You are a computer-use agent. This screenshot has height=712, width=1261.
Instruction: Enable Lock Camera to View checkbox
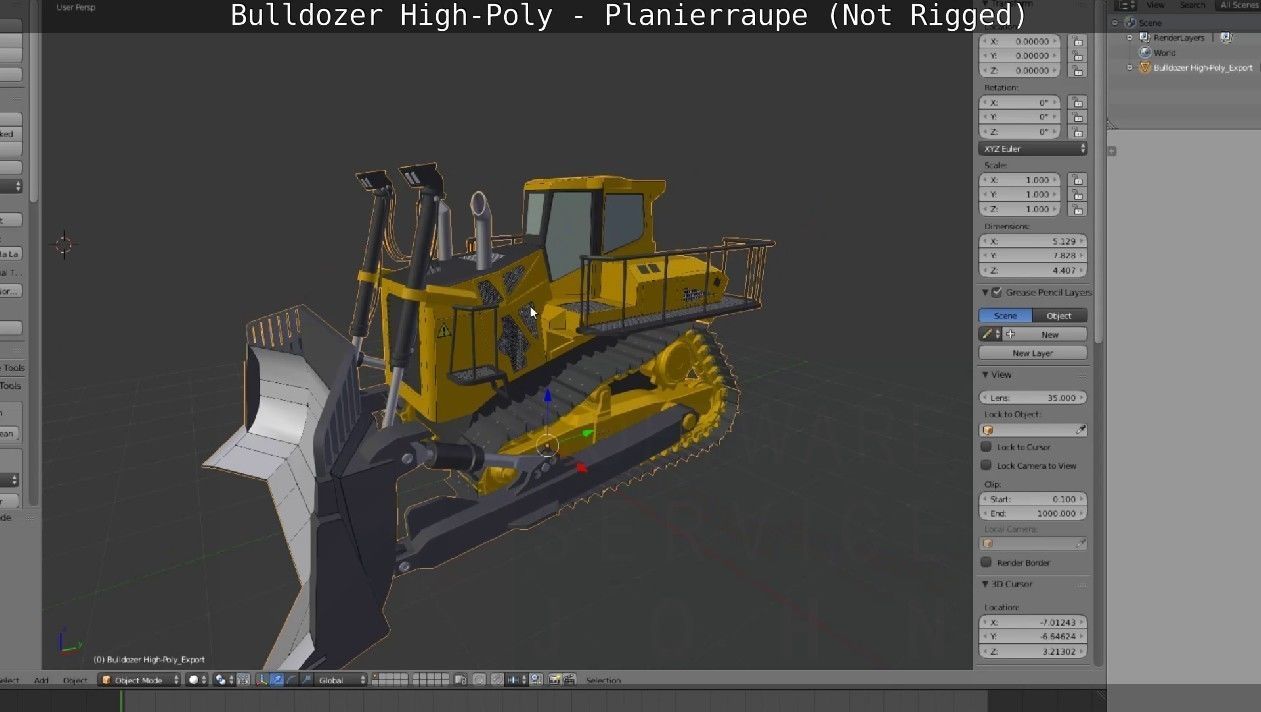point(986,465)
